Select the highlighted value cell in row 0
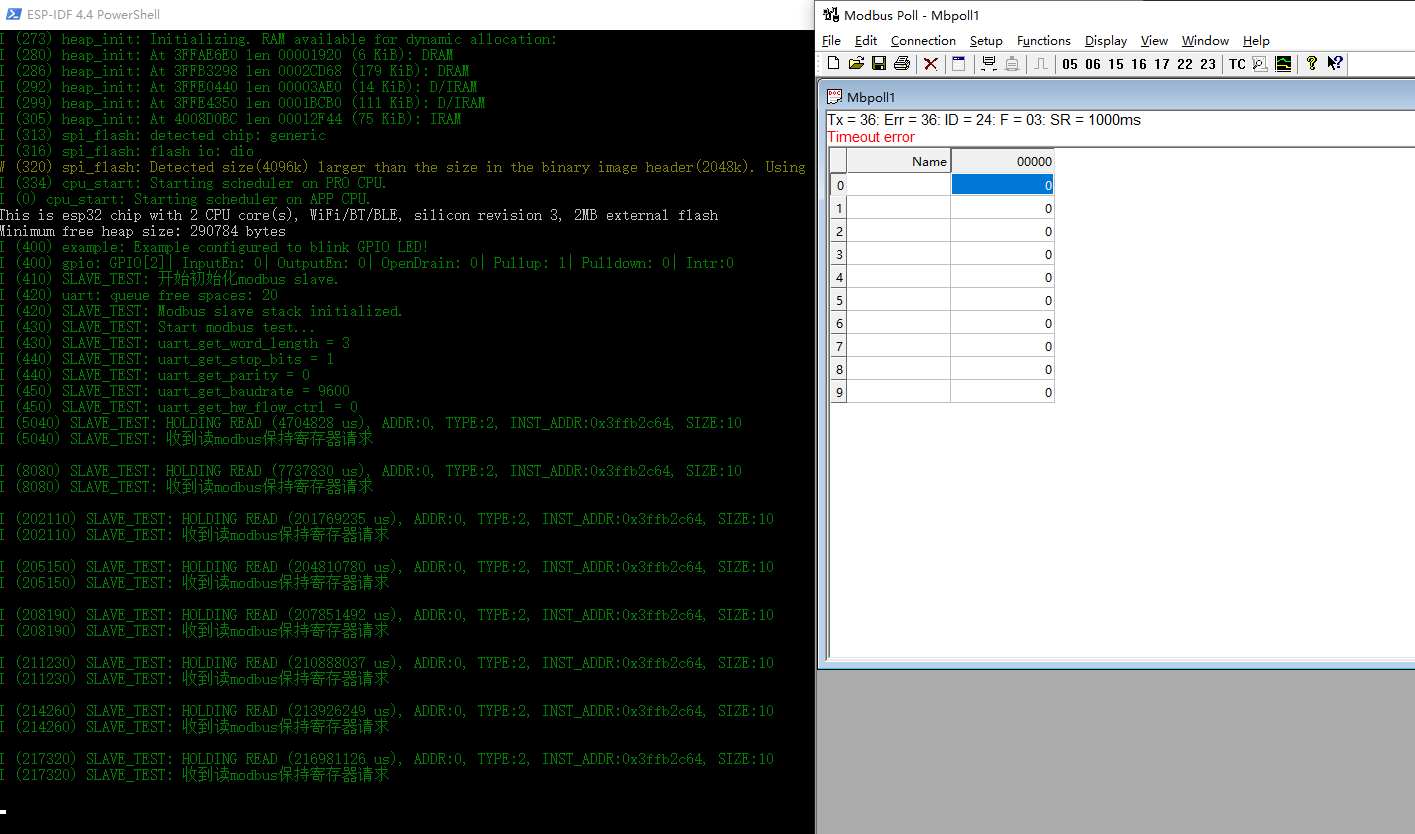The width and height of the screenshot is (1415, 834). [1002, 185]
